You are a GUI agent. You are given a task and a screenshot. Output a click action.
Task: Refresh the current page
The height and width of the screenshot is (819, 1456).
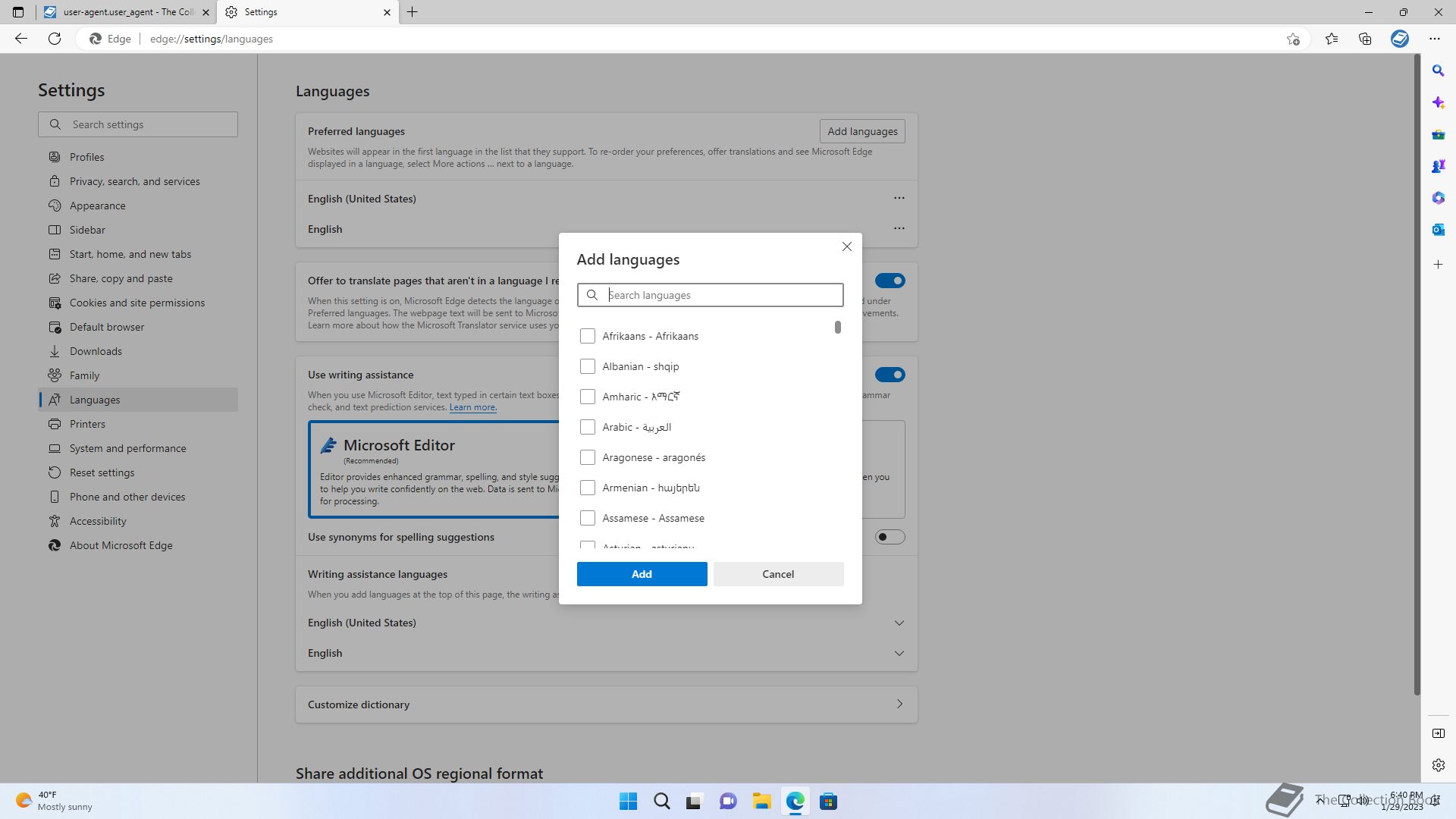(x=55, y=39)
